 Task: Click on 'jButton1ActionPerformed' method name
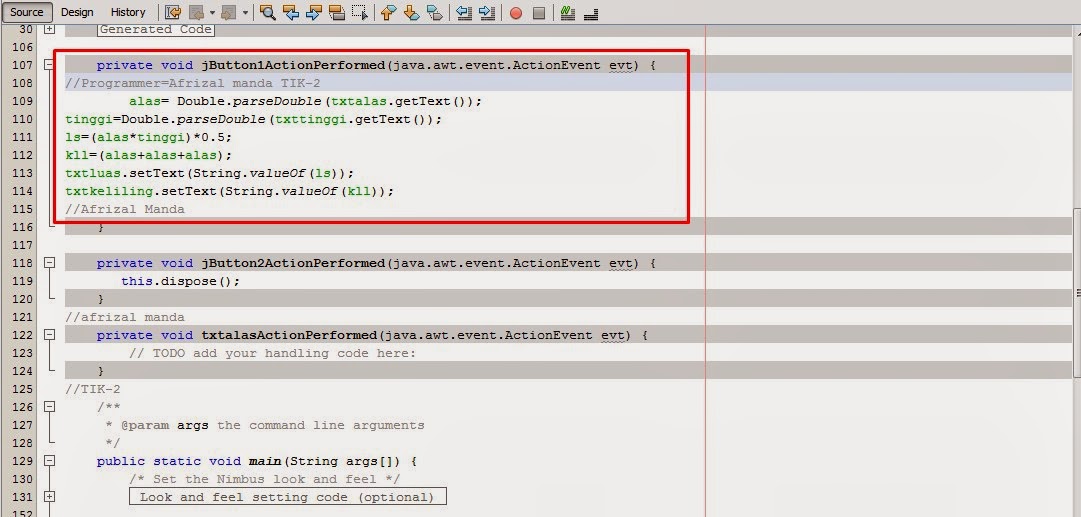pyautogui.click(x=292, y=65)
